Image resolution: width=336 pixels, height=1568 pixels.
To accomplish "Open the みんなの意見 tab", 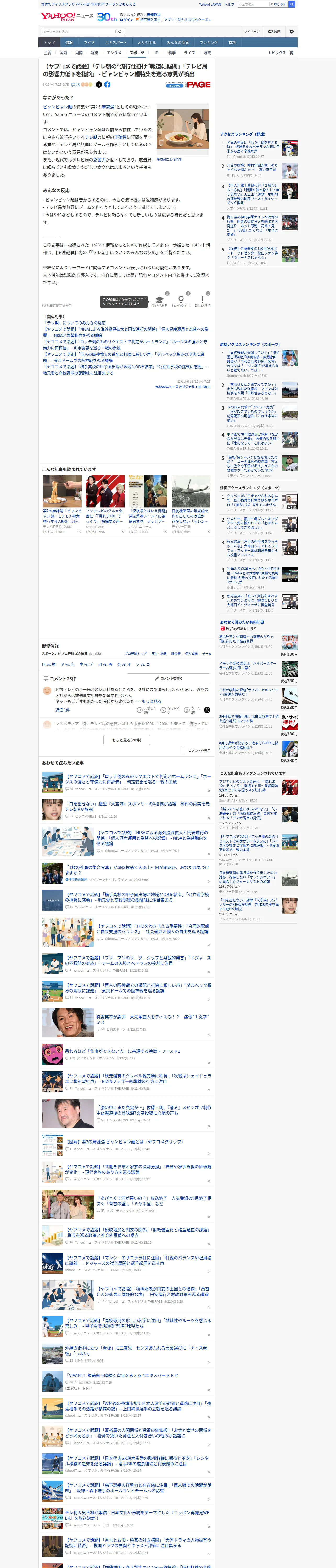I will point(177,43).
